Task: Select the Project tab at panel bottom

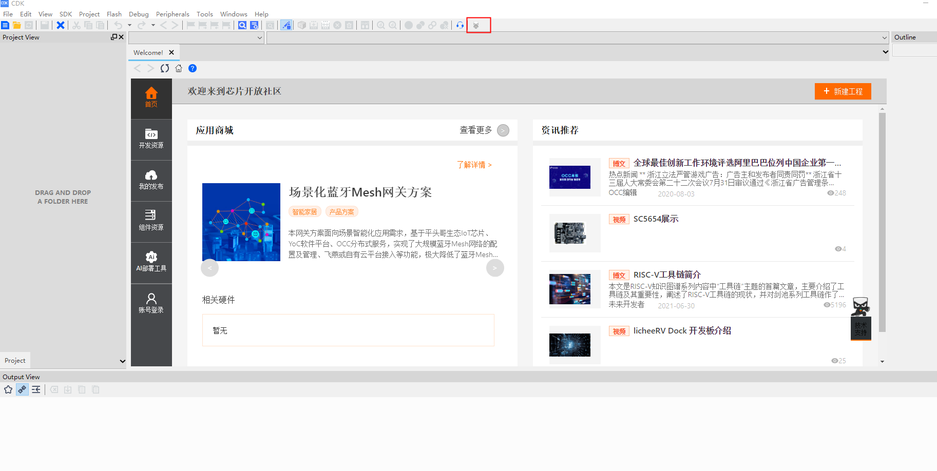Action: click(15, 360)
